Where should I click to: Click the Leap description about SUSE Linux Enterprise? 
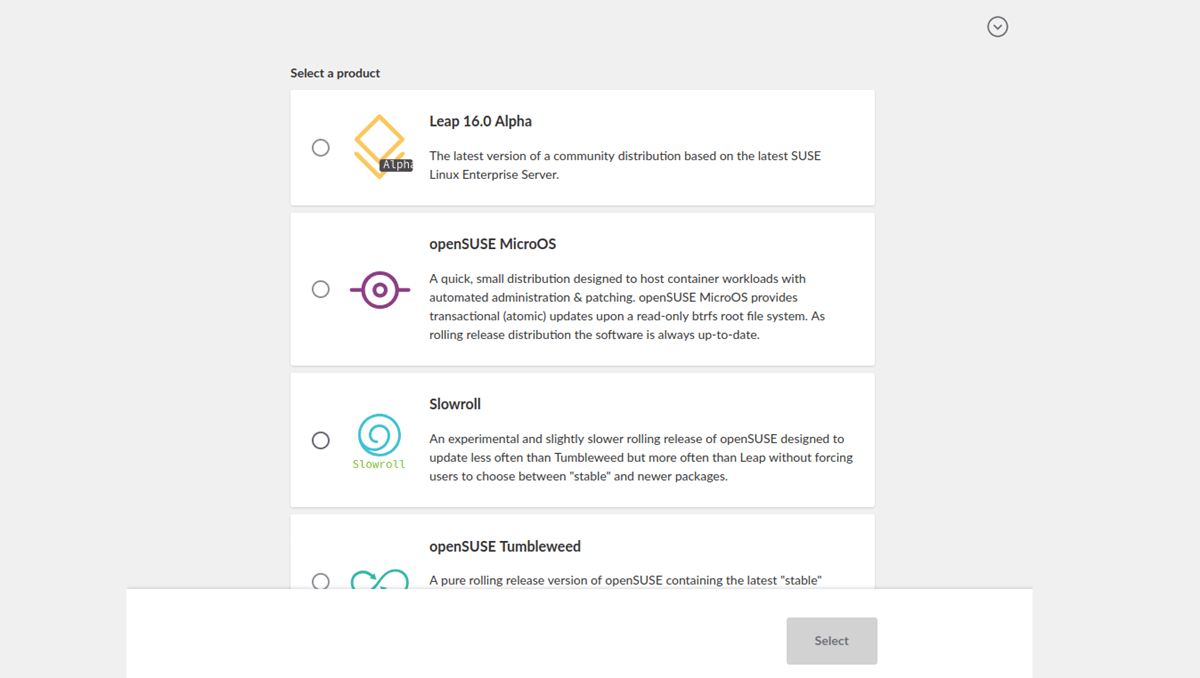click(625, 165)
